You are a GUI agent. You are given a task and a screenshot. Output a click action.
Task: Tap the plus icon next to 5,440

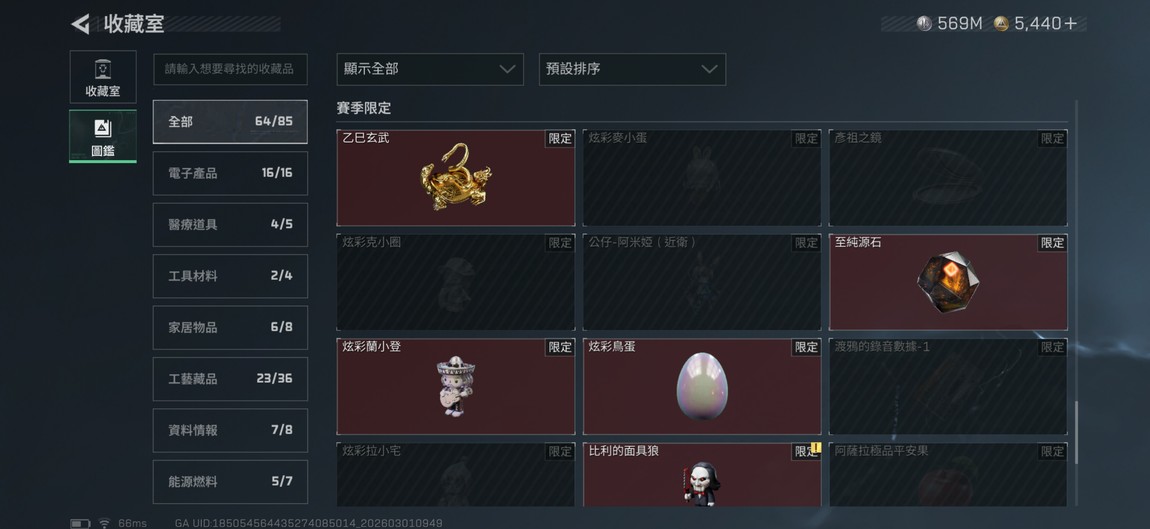(x=1071, y=23)
